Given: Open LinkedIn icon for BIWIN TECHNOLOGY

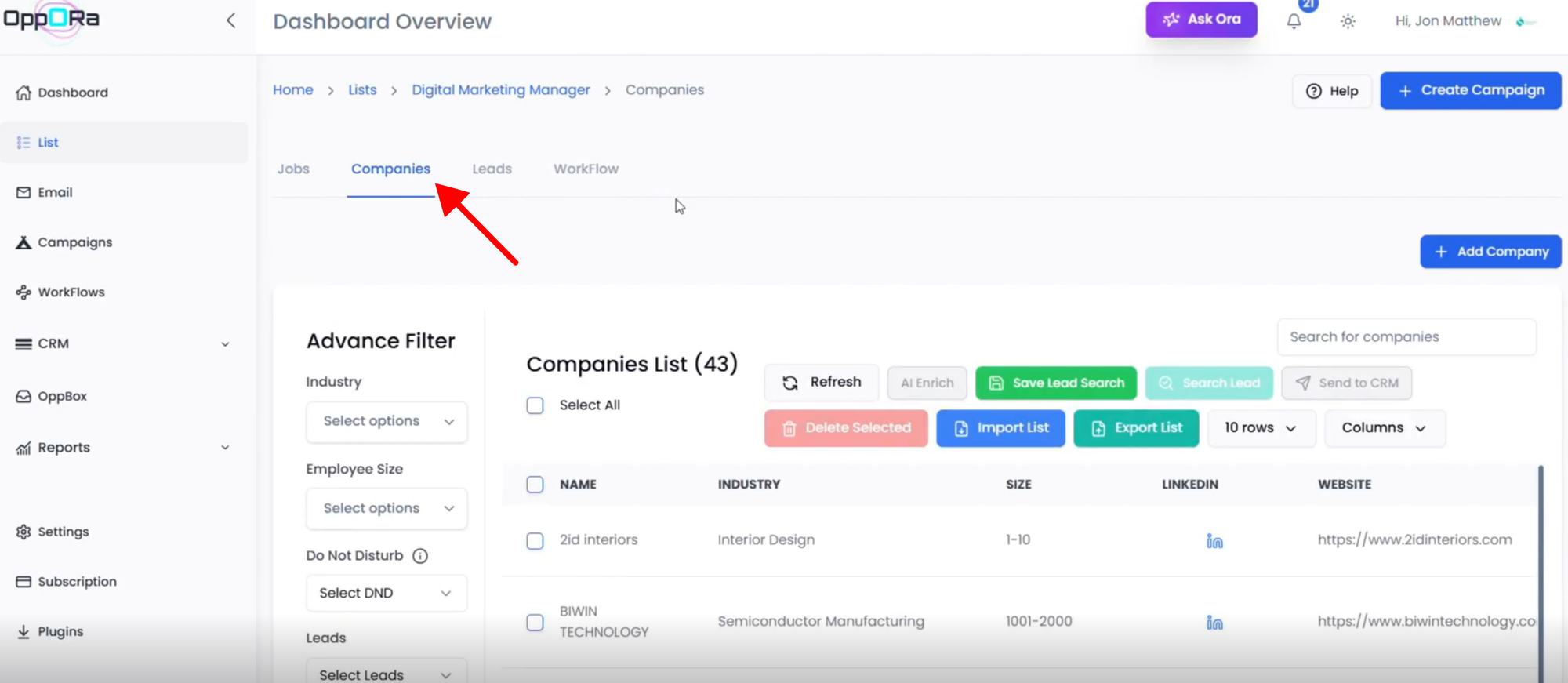Looking at the screenshot, I should pos(1214,623).
